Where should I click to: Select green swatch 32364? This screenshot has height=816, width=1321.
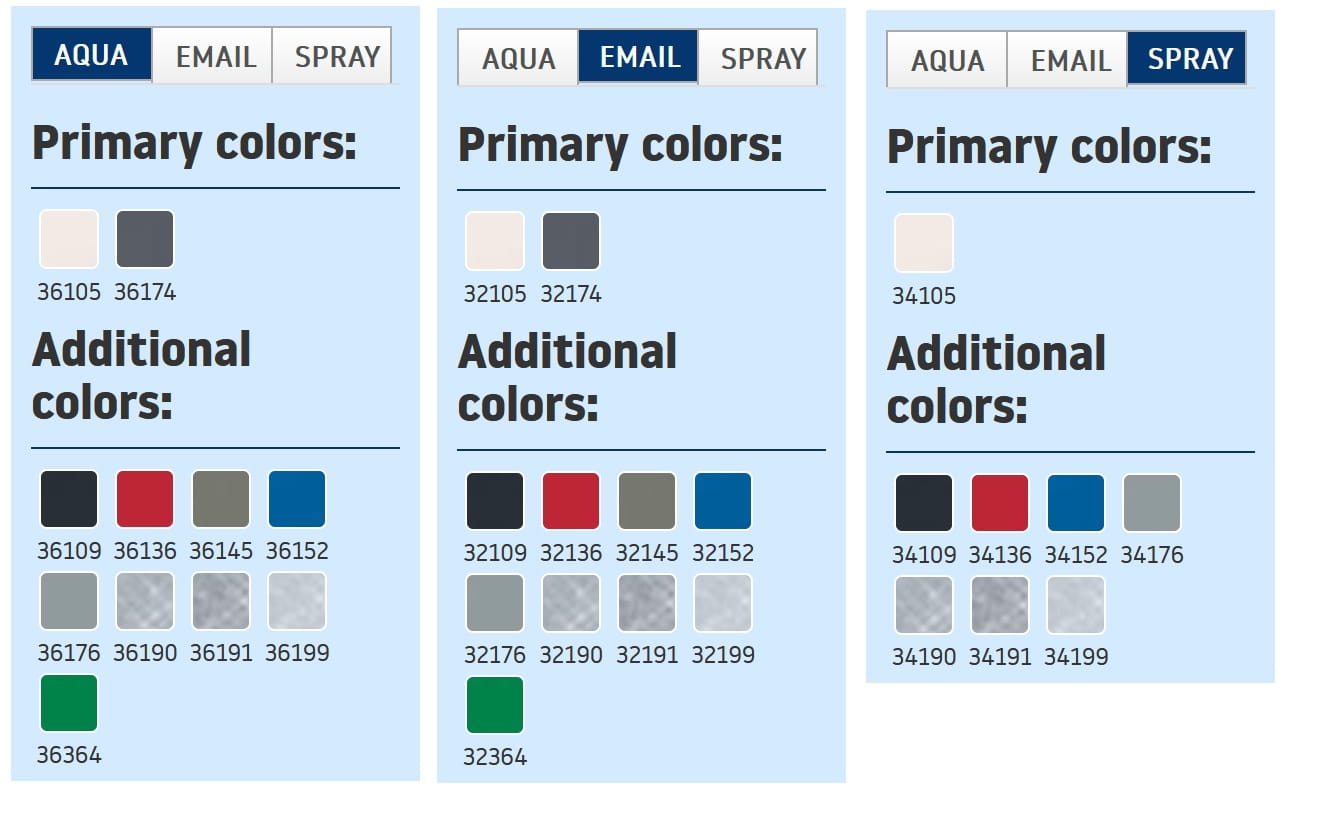pos(495,705)
